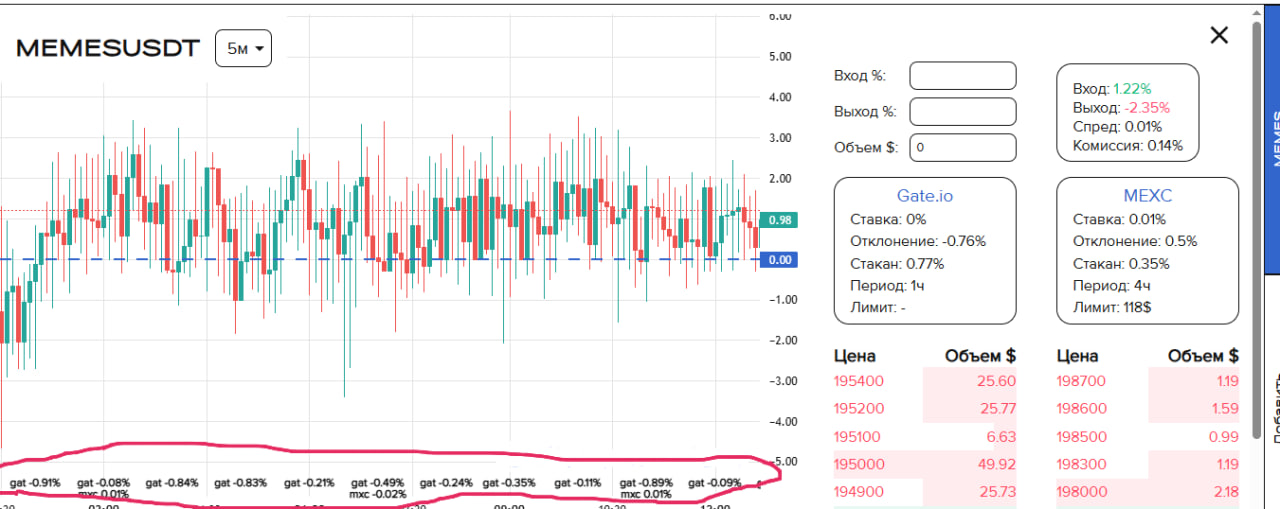Select MEXC order row priced 198000
Viewport: 1280px width, 509px height.
[x=1147, y=491]
